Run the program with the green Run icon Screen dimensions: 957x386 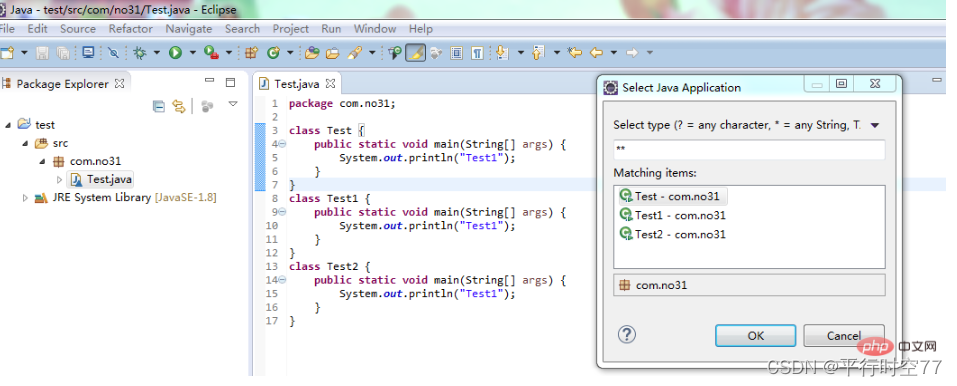175,53
